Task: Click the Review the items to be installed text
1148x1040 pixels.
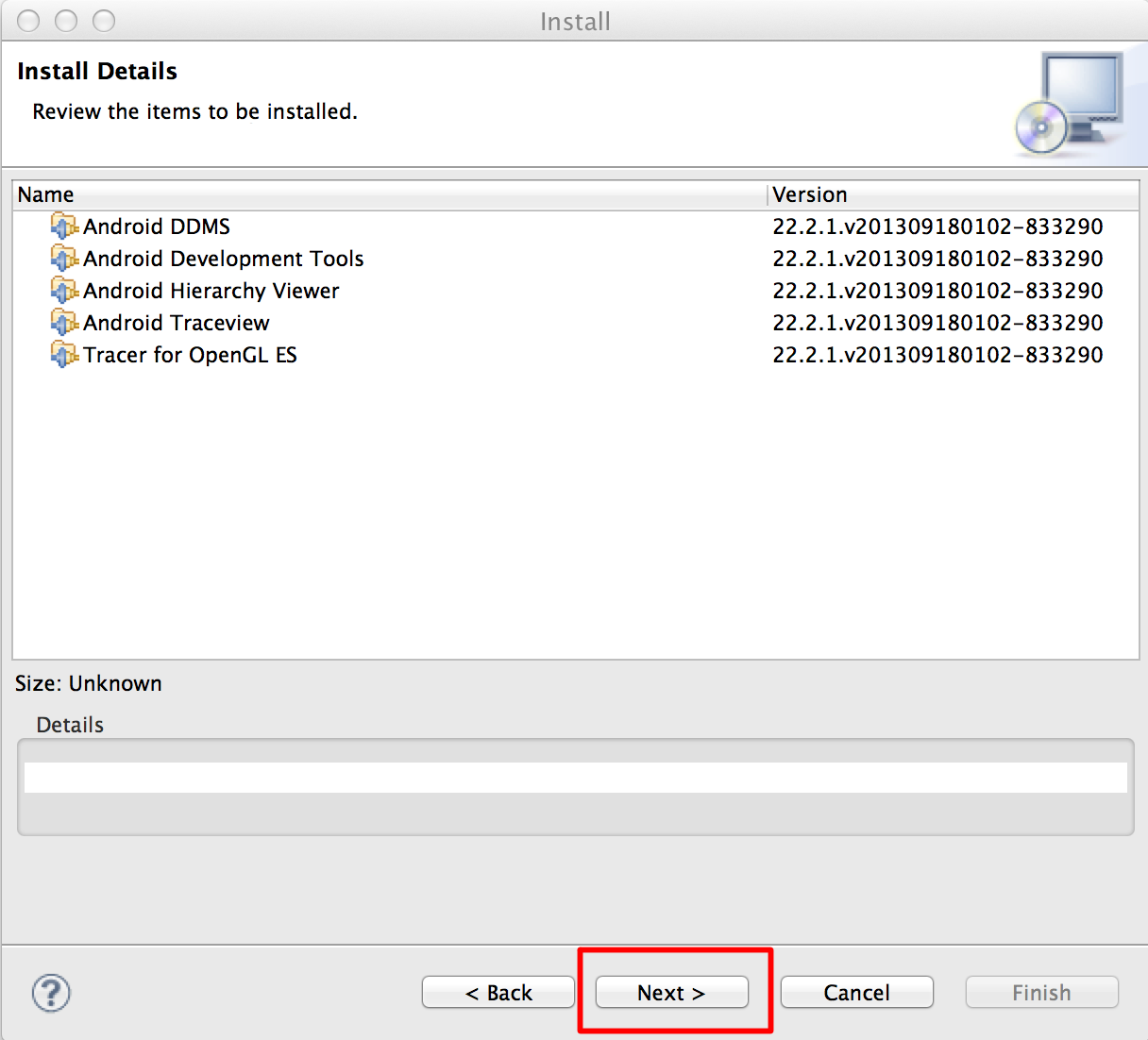Action: point(195,111)
